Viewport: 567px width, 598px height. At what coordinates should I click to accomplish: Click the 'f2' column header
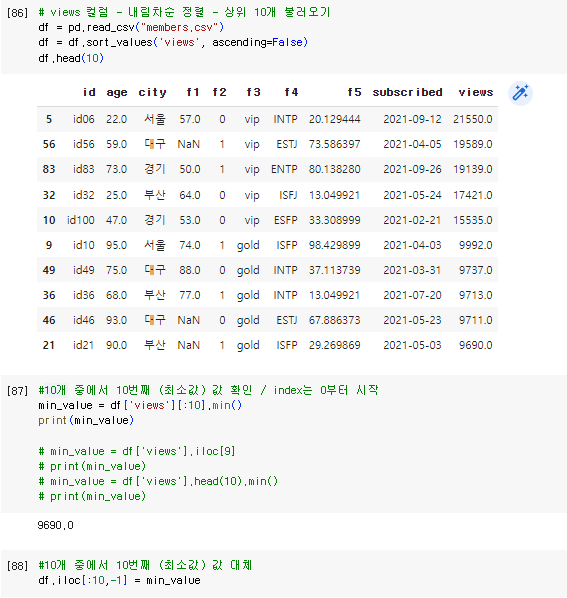[219, 92]
